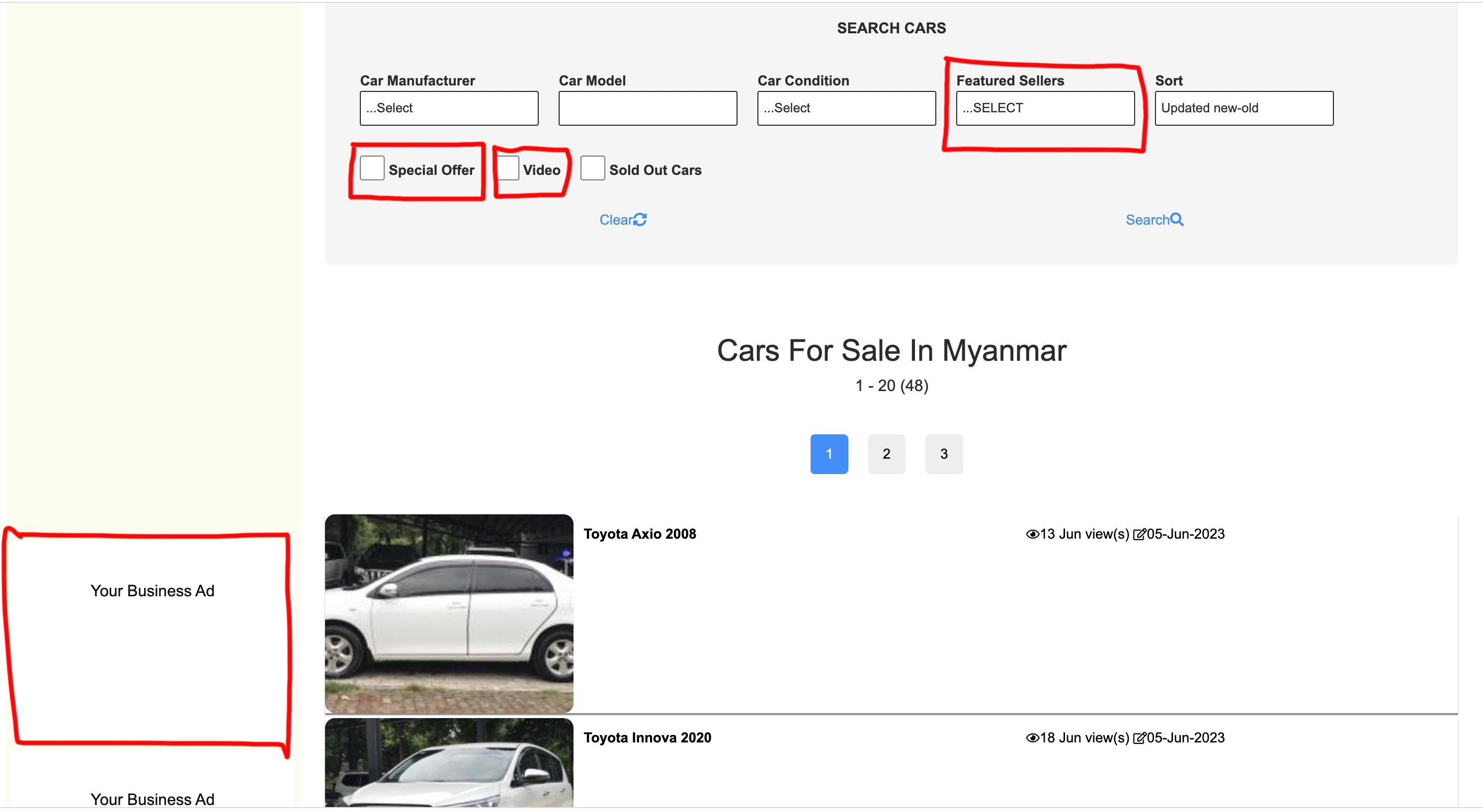1483x812 pixels.
Task: Click the results count text 1 - 20 (48)
Action: pos(891,386)
